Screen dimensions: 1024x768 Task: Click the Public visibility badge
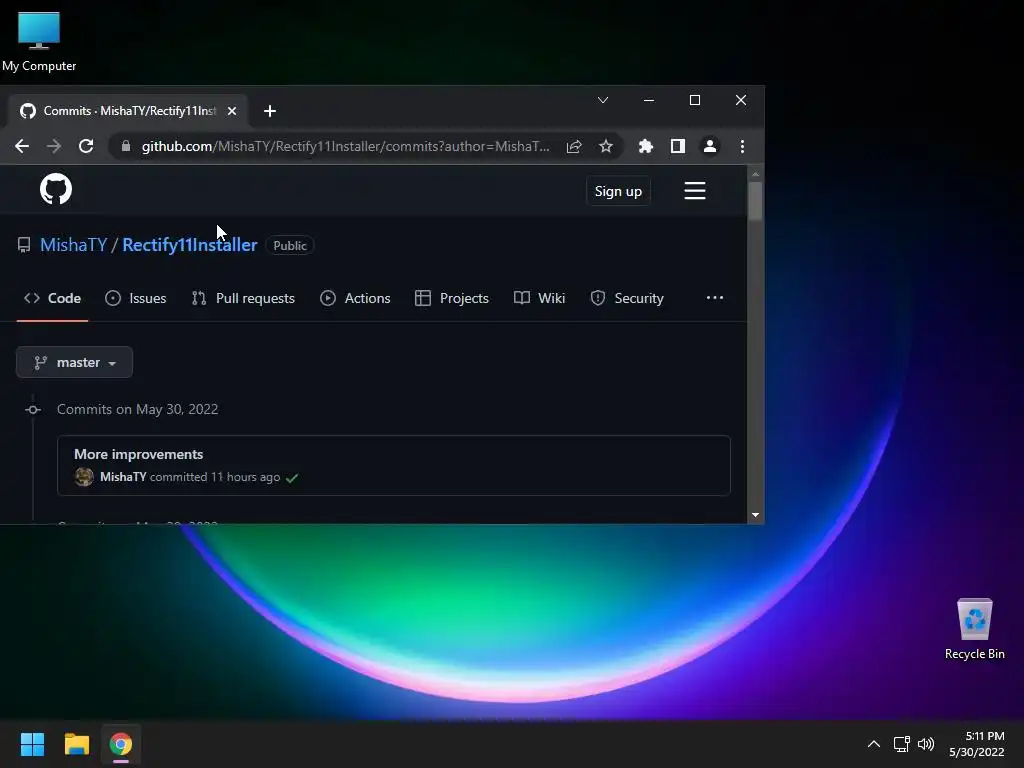pos(289,246)
